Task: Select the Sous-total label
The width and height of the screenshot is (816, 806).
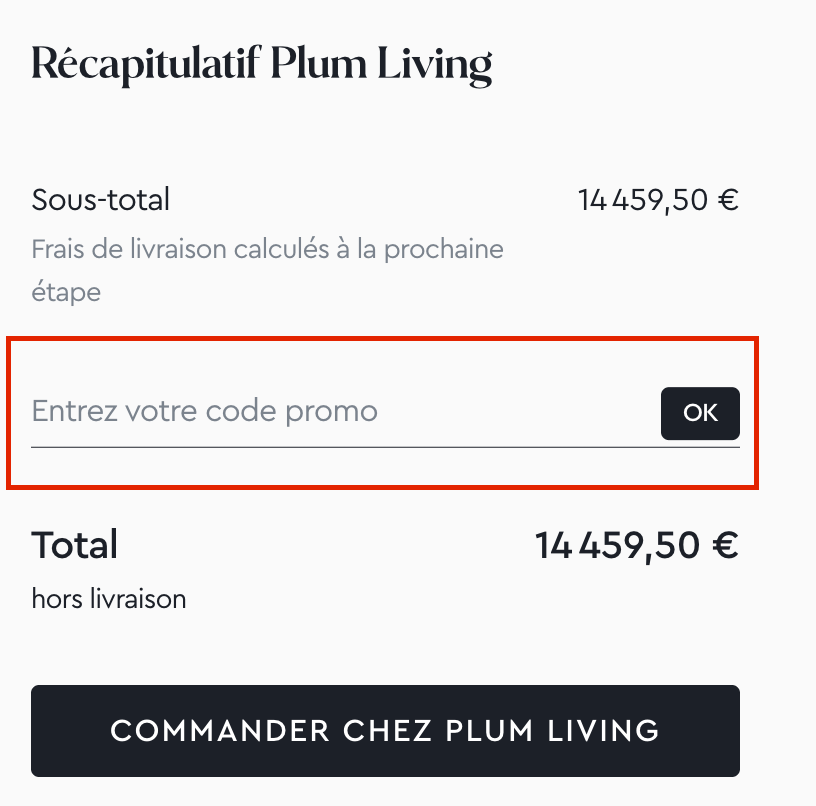Action: pos(100,200)
